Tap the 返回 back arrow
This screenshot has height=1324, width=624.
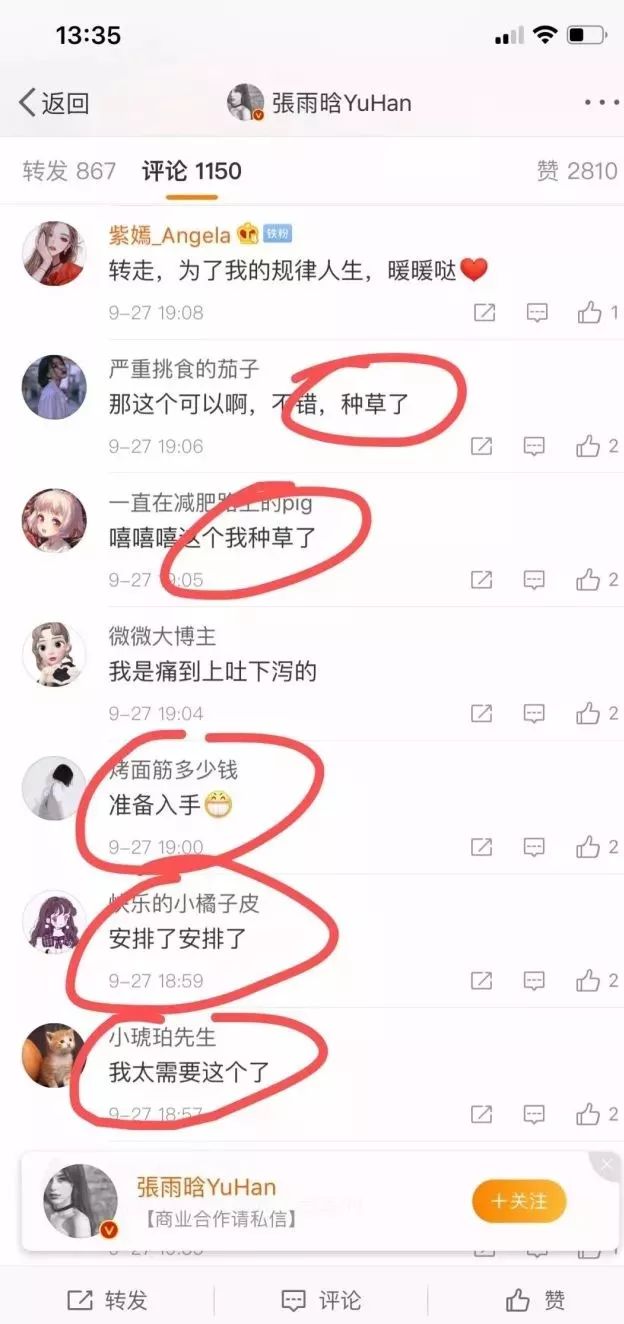pyautogui.click(x=54, y=102)
